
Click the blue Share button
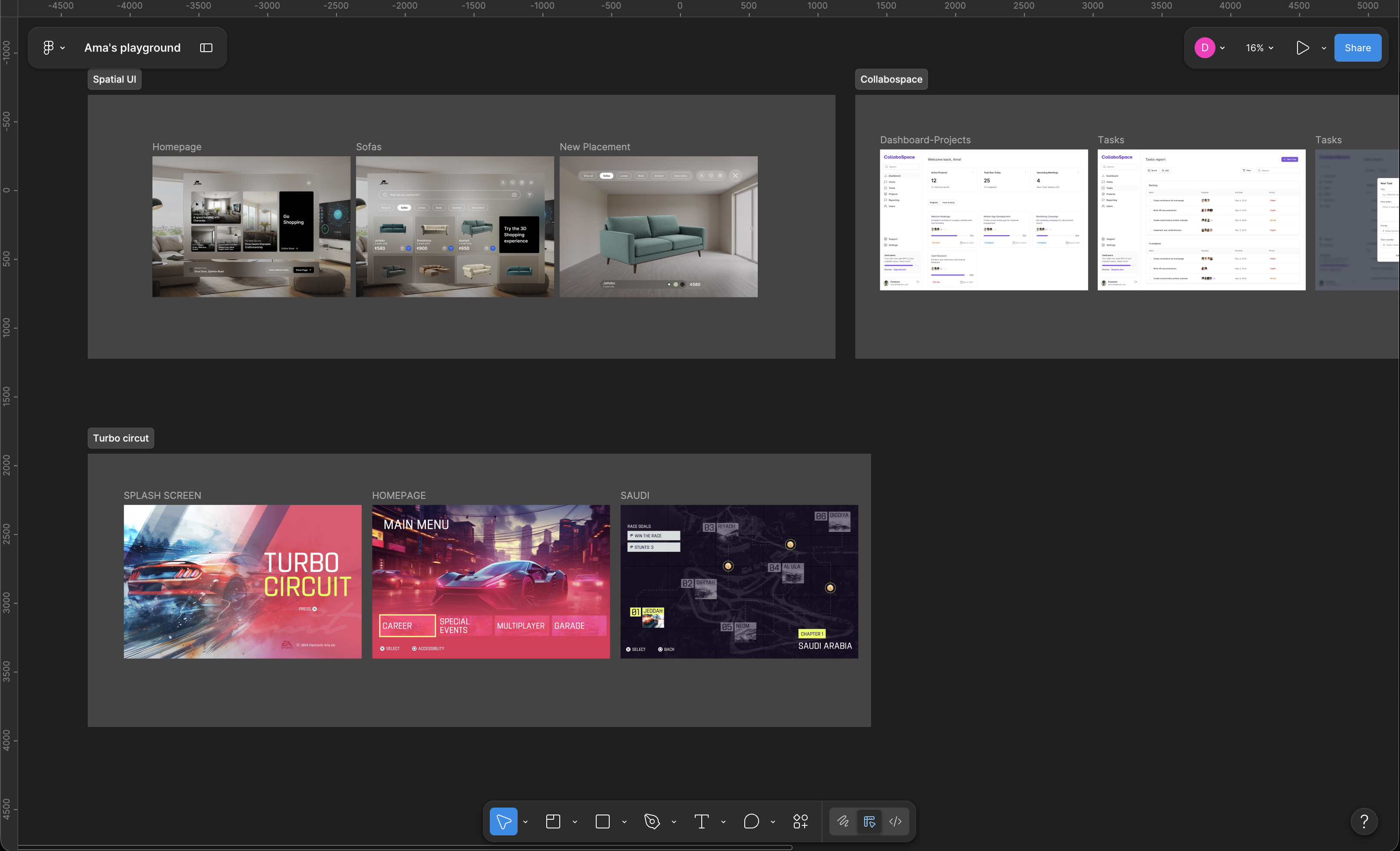[1357, 48]
